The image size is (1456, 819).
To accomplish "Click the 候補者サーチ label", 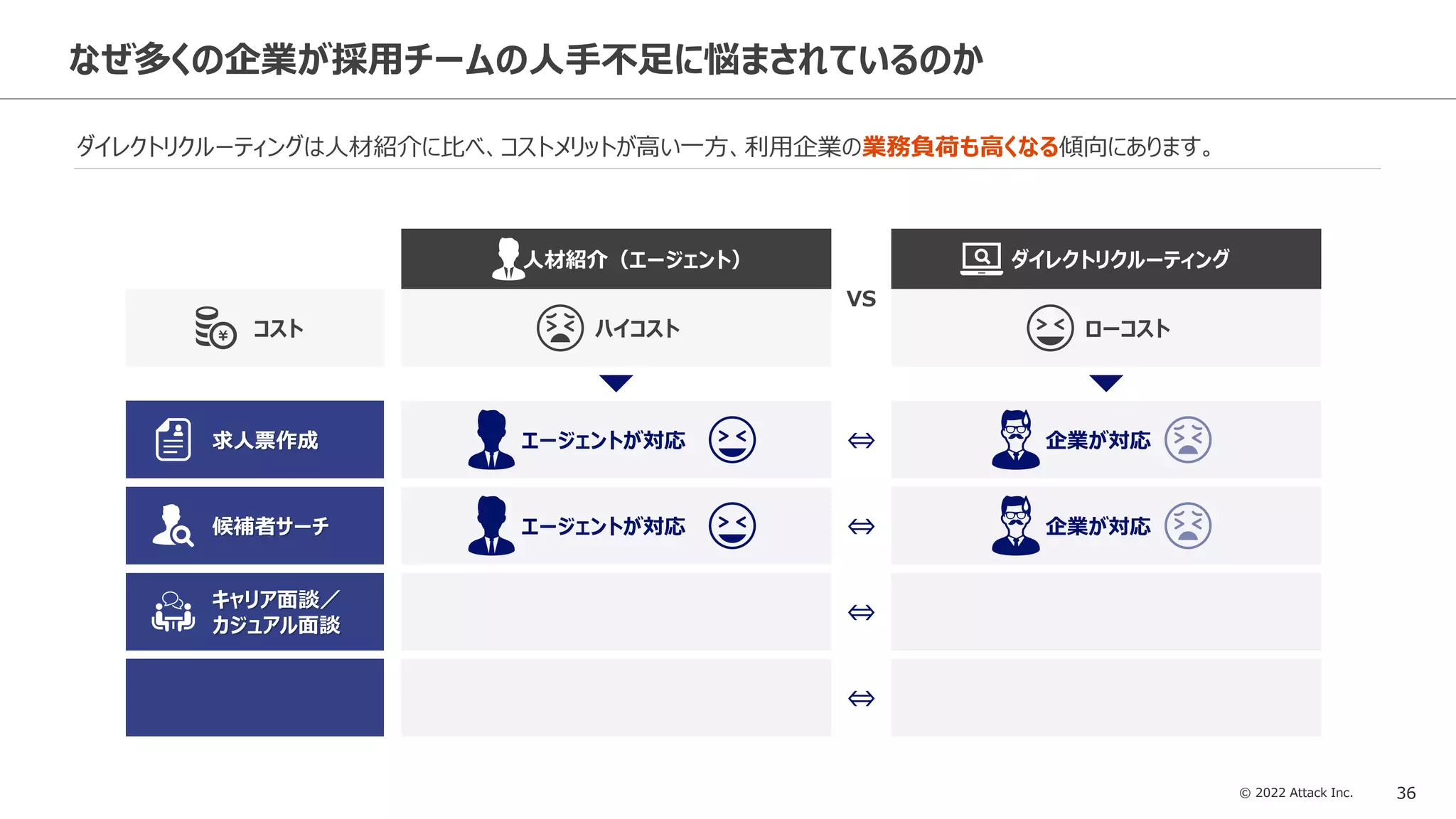I will (271, 526).
